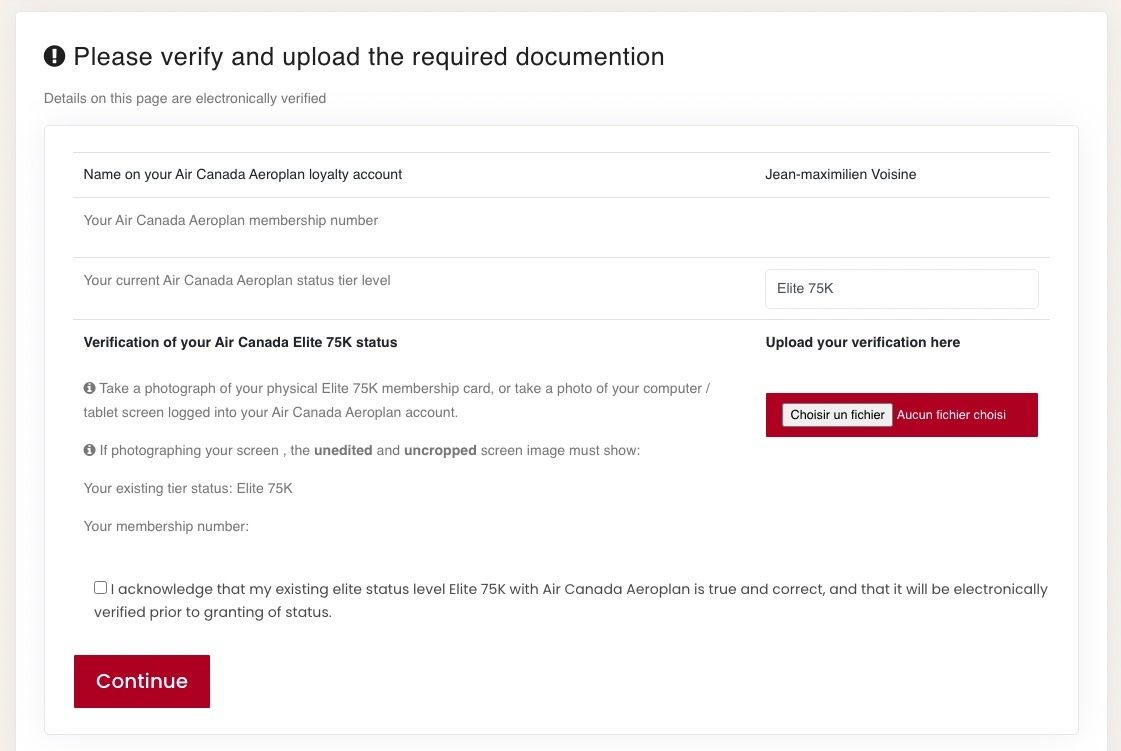The image size is (1121, 751).
Task: Click 'Your current Air Canada Aeroplan status tier level'
Action: click(x=237, y=281)
